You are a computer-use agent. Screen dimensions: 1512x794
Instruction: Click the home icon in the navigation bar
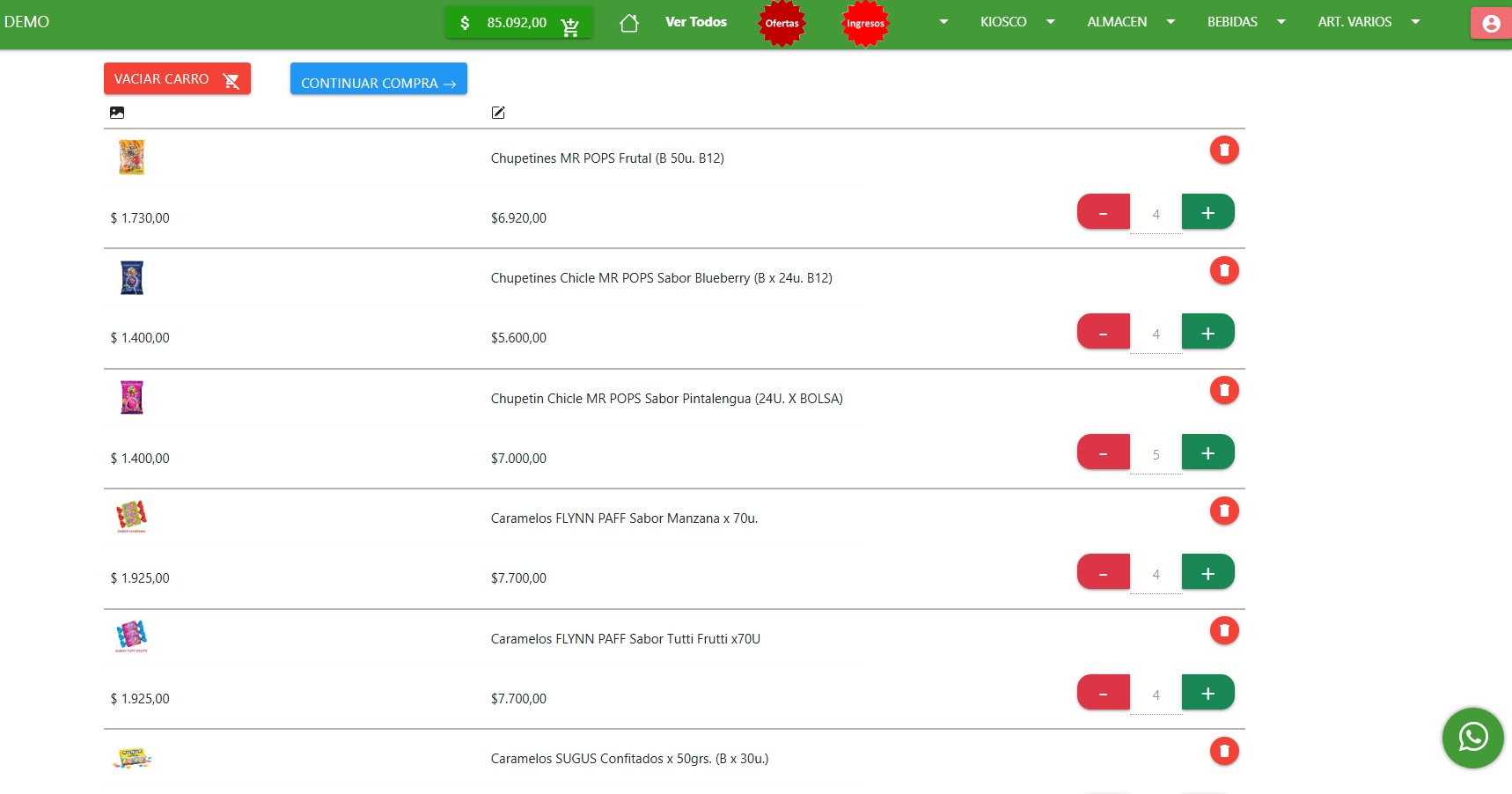point(628,22)
